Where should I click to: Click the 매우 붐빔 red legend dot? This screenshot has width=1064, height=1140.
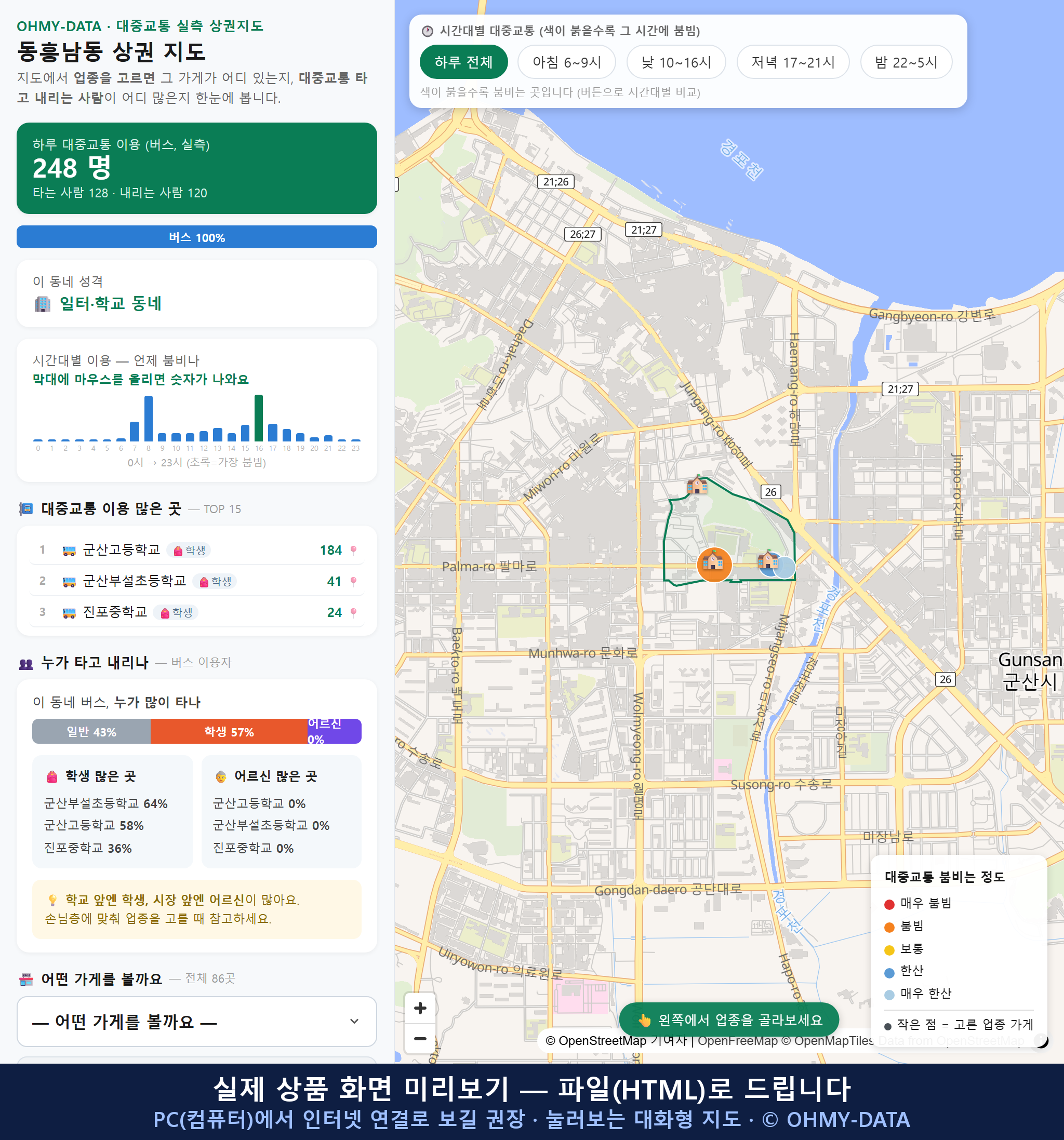point(889,904)
